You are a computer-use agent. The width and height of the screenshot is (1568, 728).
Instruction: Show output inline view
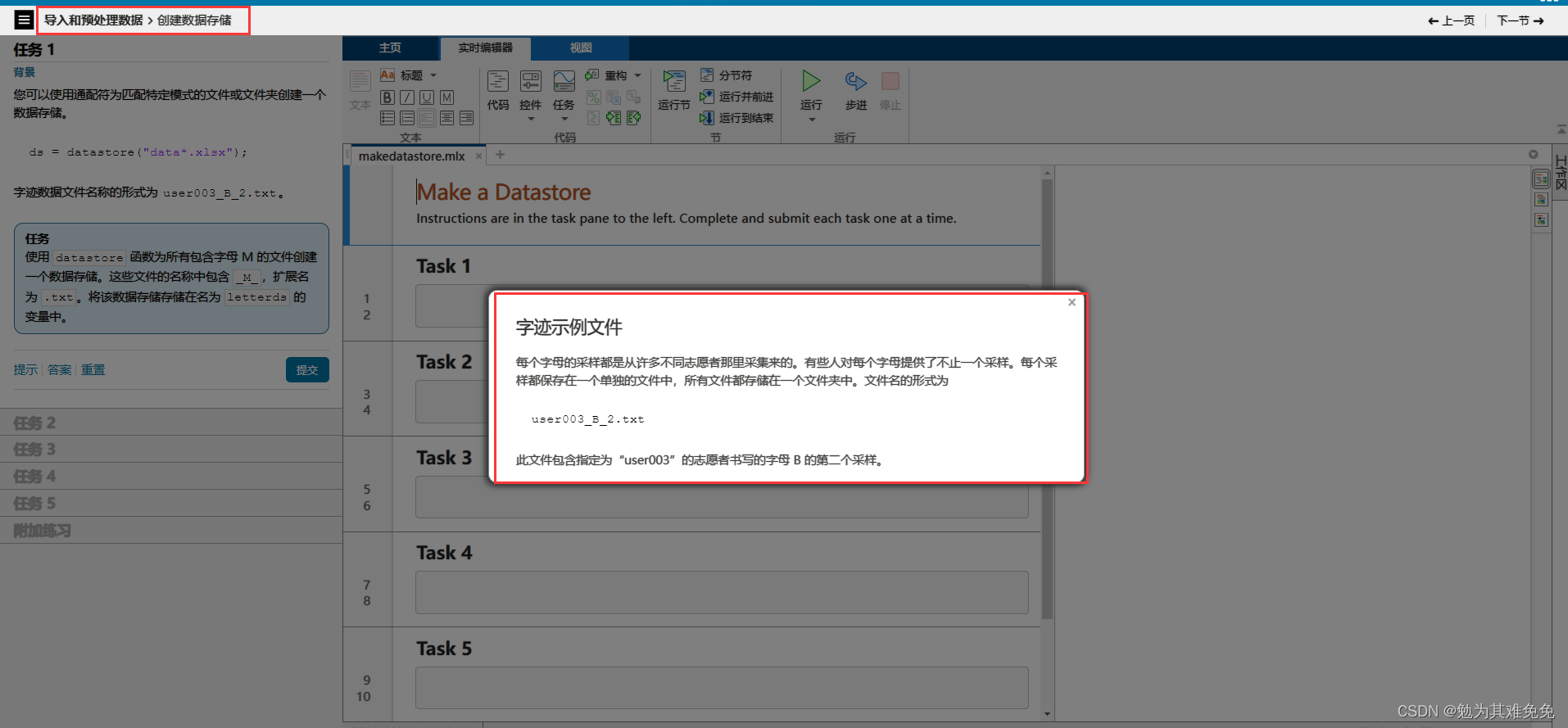coord(1541,199)
